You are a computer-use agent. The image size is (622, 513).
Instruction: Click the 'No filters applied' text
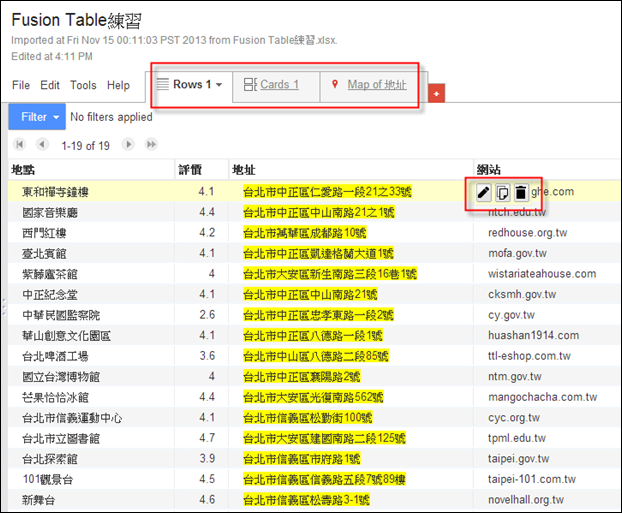click(111, 117)
